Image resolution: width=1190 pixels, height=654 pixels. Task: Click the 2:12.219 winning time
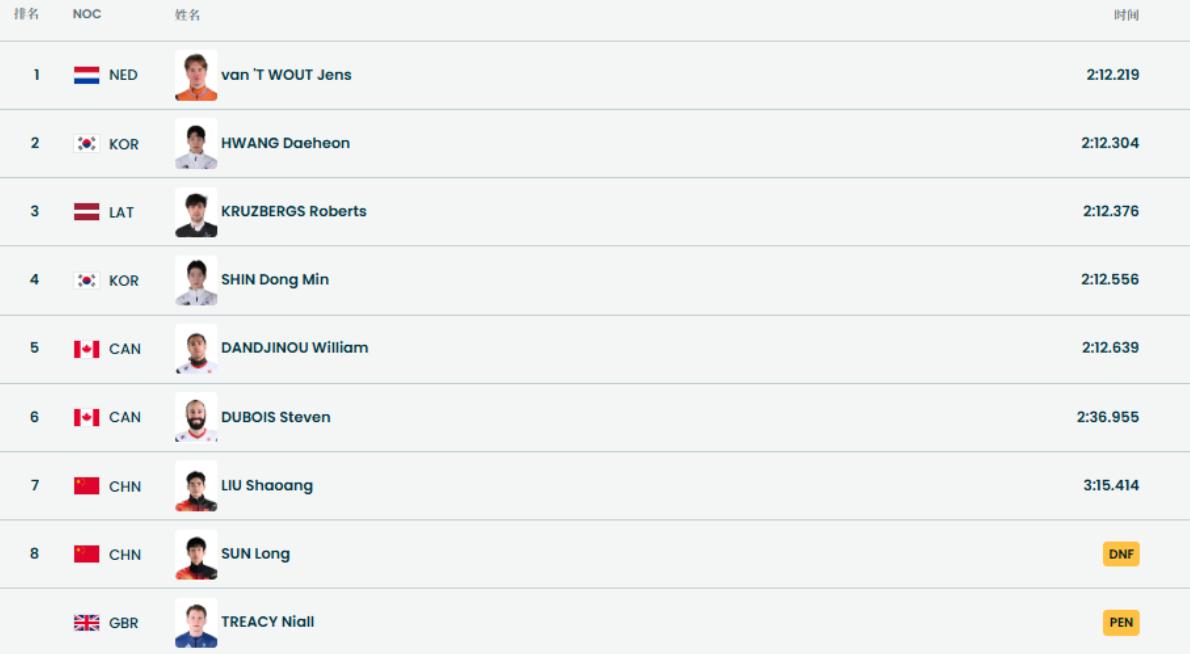point(1112,75)
